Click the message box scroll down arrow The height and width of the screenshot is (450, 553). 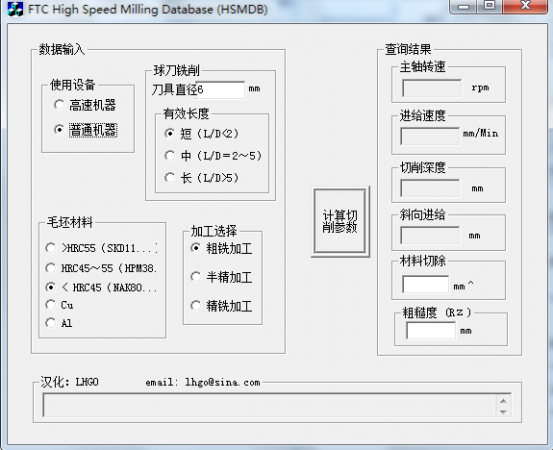pos(503,412)
